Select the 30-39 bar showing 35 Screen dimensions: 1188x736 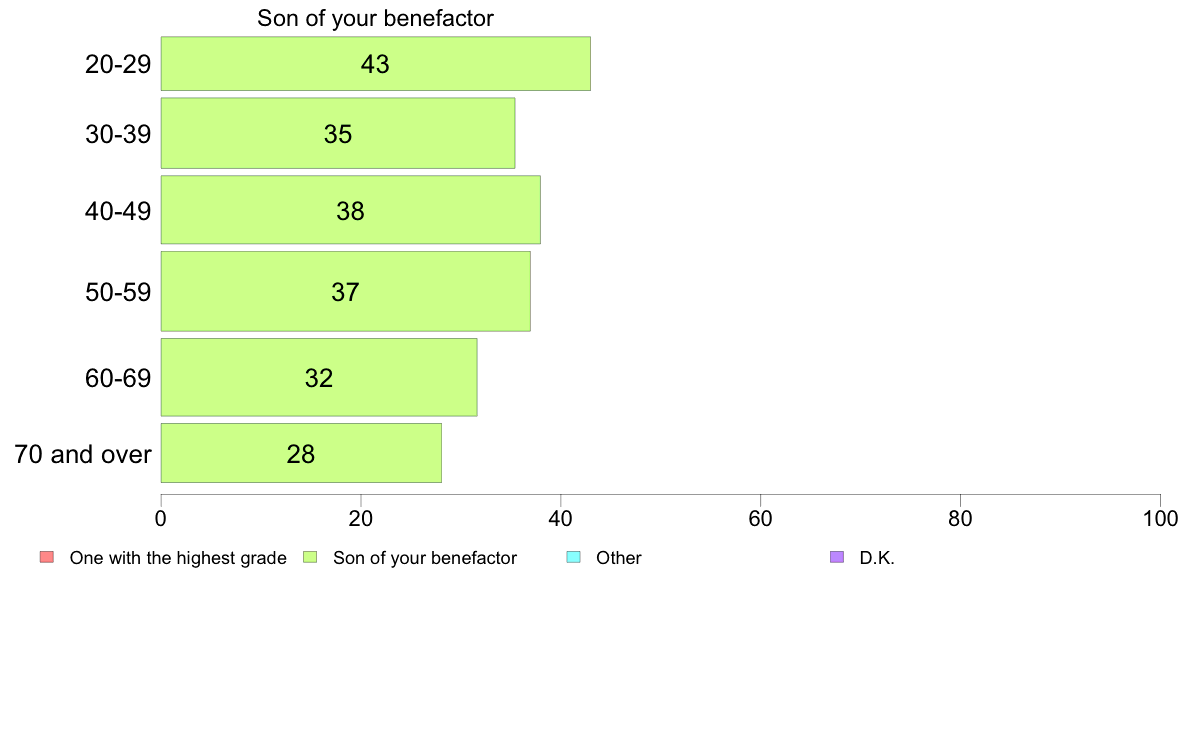tap(338, 133)
